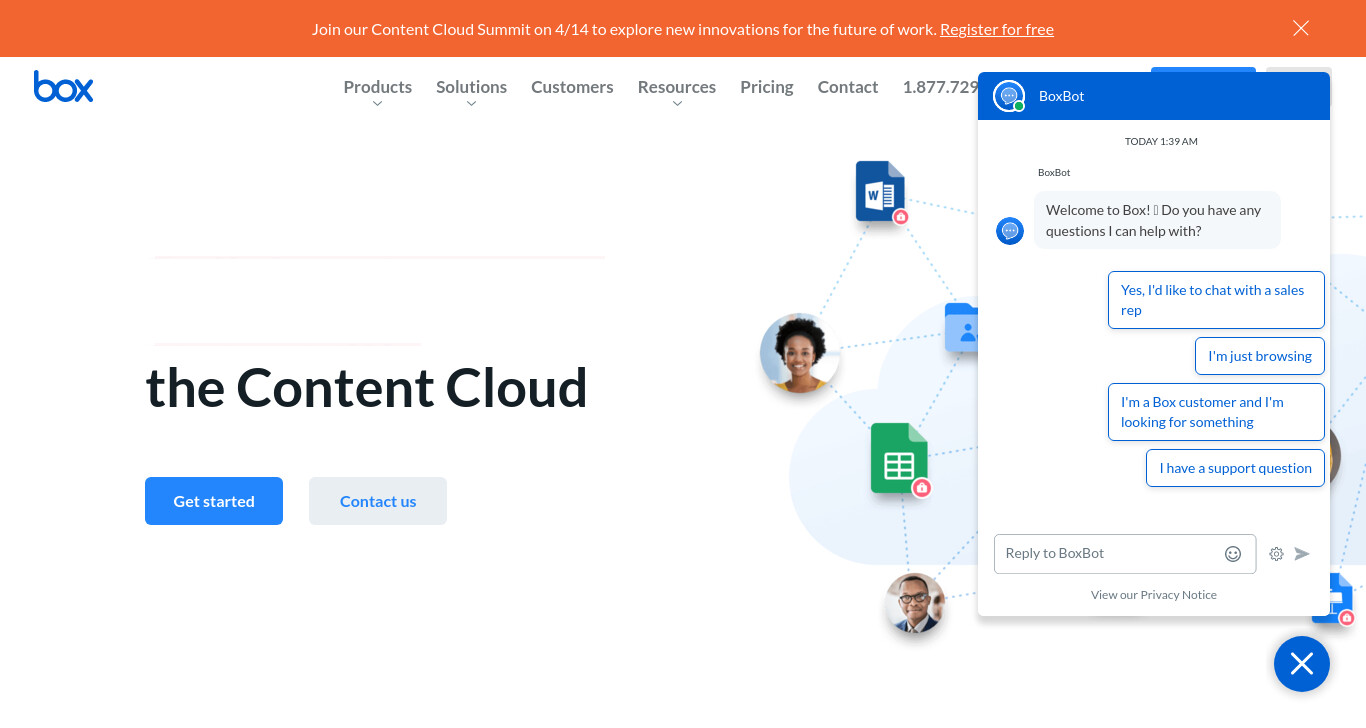Close the chat with the round X button

click(x=1302, y=664)
